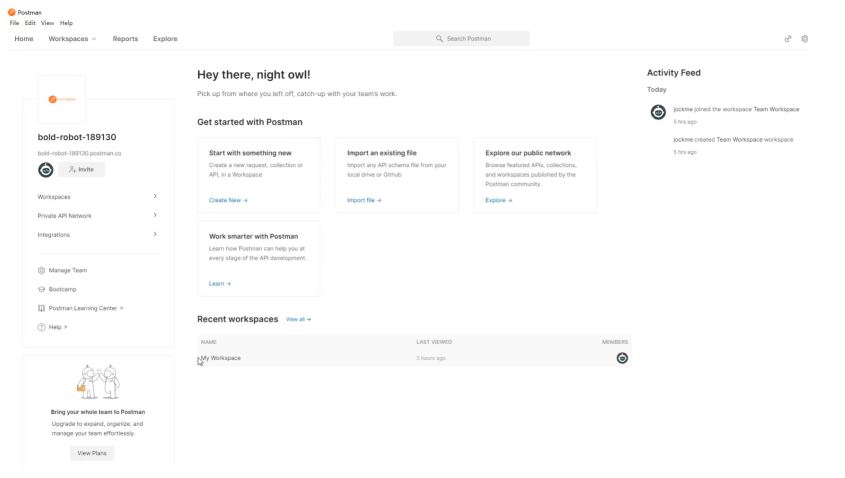Expand the Integrations chevron

pyautogui.click(x=155, y=234)
